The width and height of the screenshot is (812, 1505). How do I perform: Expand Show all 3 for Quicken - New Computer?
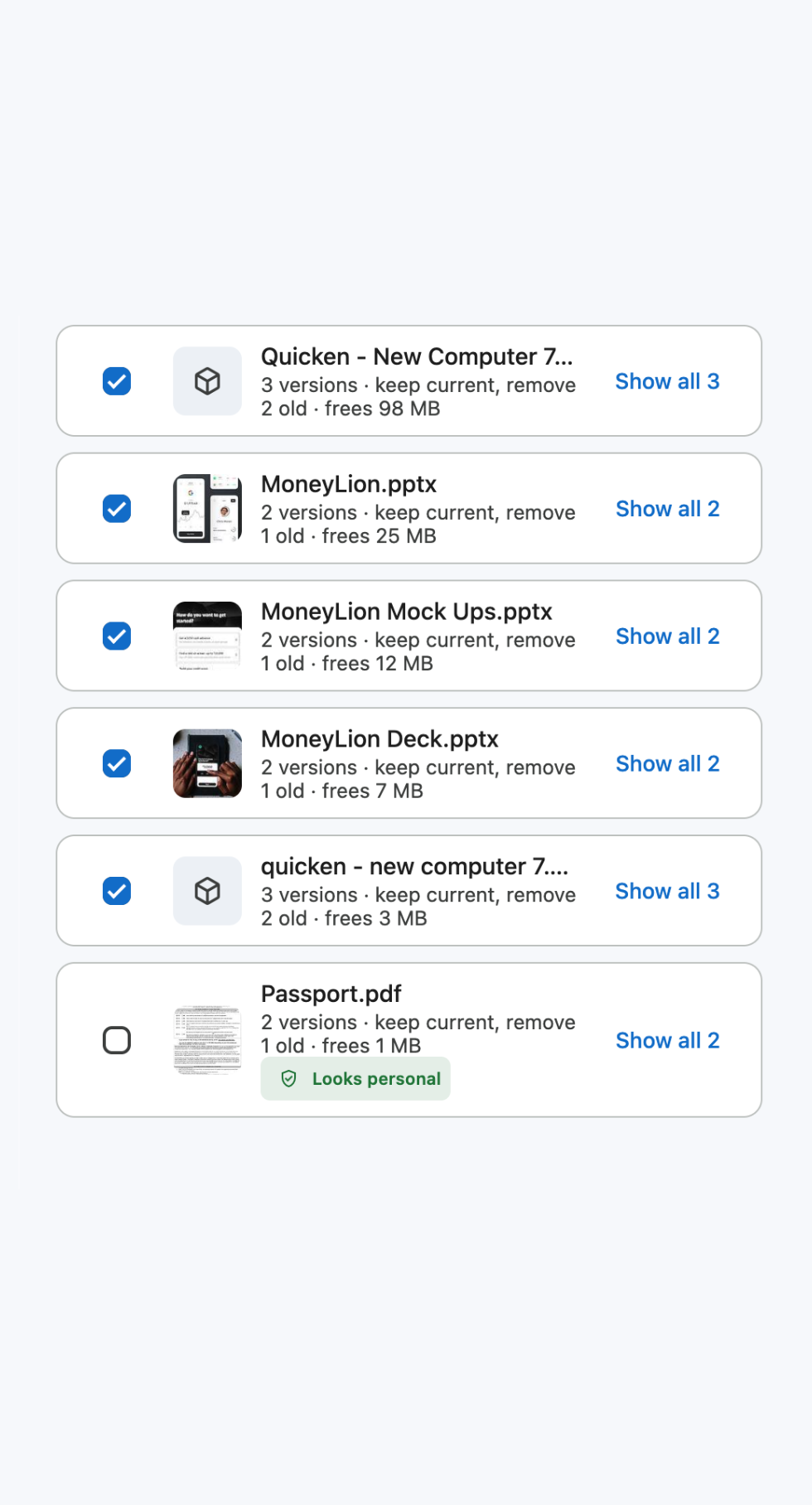667,381
